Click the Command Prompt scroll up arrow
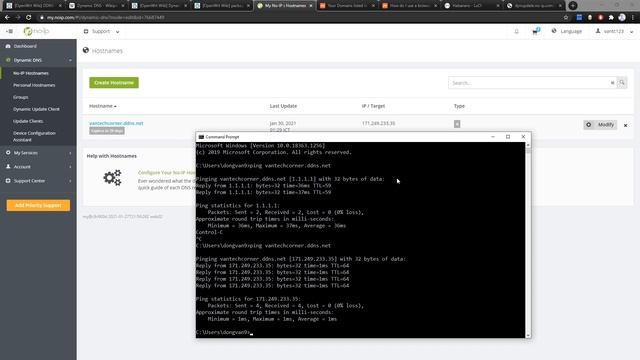640x360 pixels. click(528, 145)
